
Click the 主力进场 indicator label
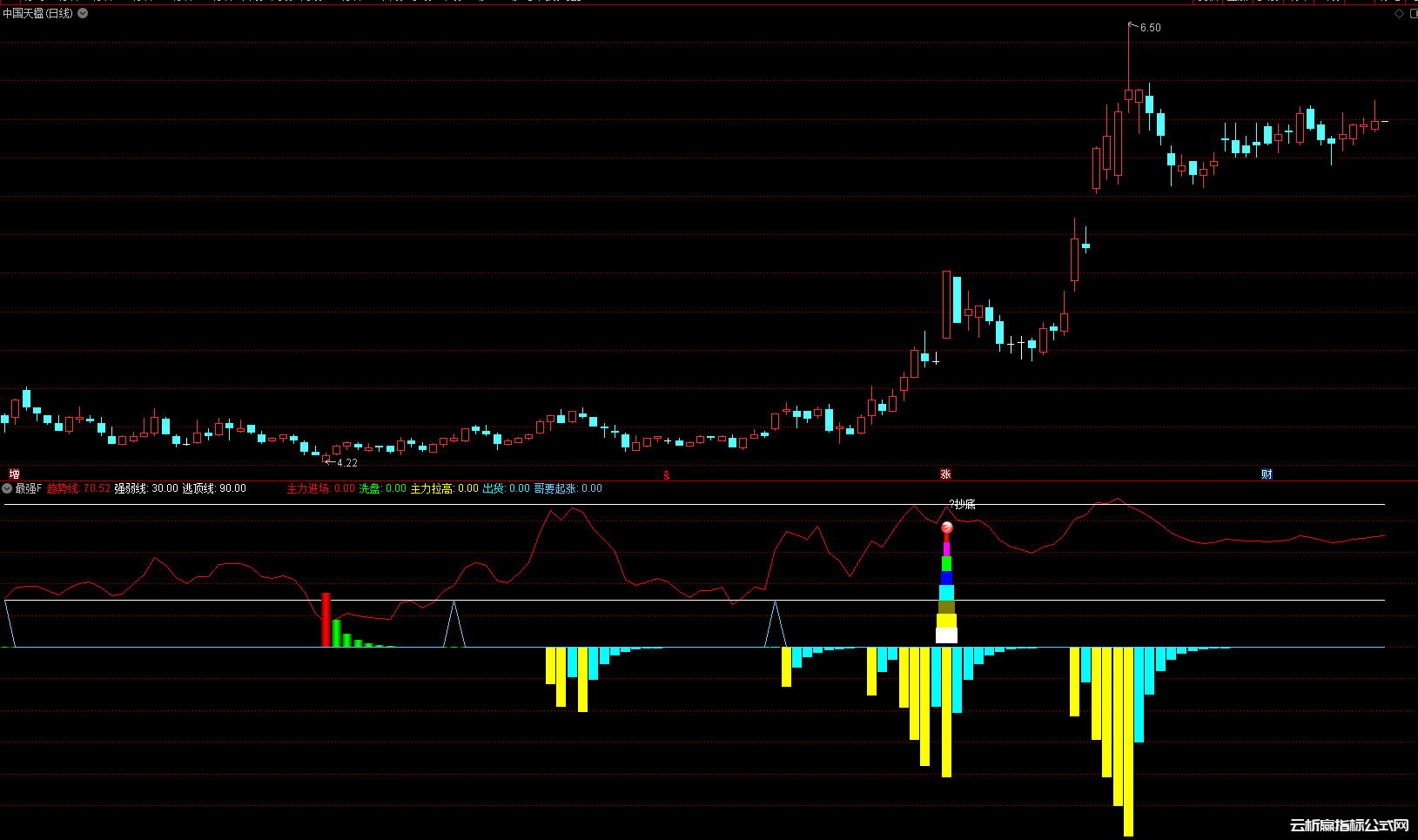click(x=308, y=488)
